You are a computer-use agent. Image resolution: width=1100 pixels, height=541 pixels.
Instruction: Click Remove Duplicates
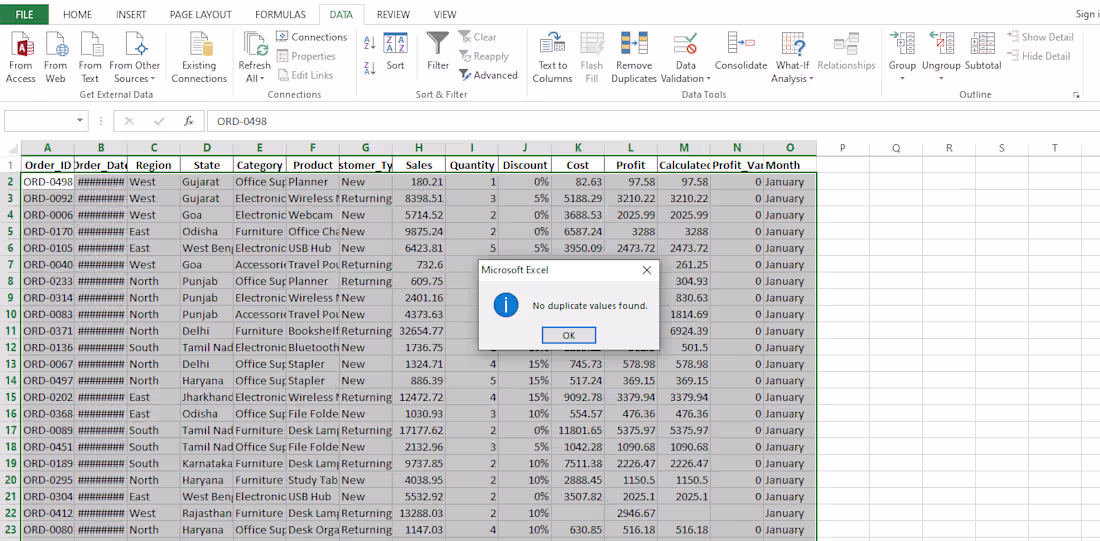[x=633, y=58]
